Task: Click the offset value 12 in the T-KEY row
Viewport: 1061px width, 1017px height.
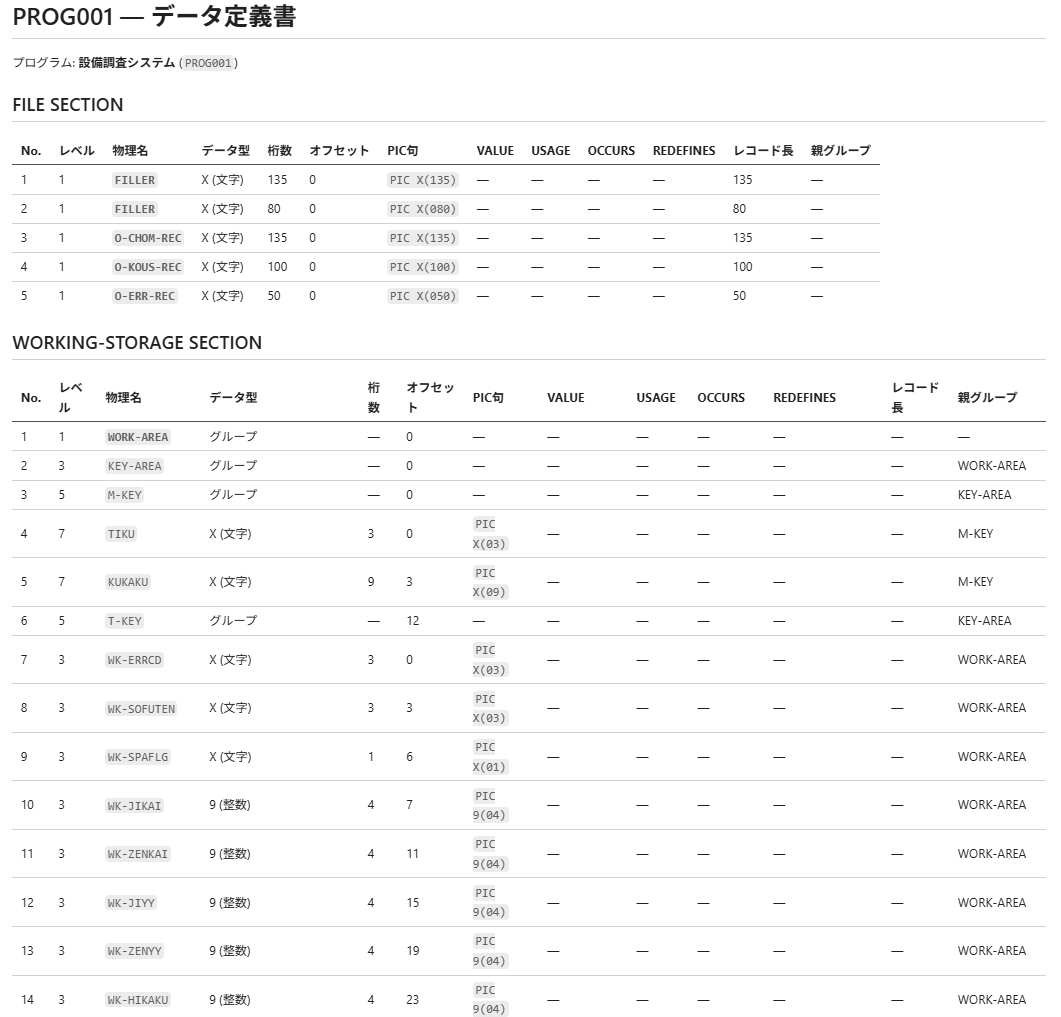Action: point(413,620)
